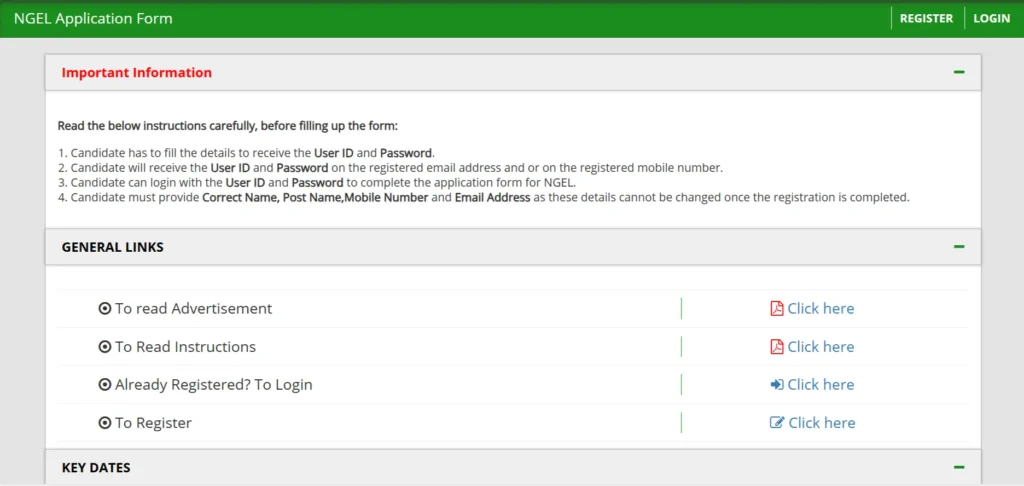Image resolution: width=1024 pixels, height=486 pixels.
Task: Open the REGISTER menu item in header
Action: [926, 18]
